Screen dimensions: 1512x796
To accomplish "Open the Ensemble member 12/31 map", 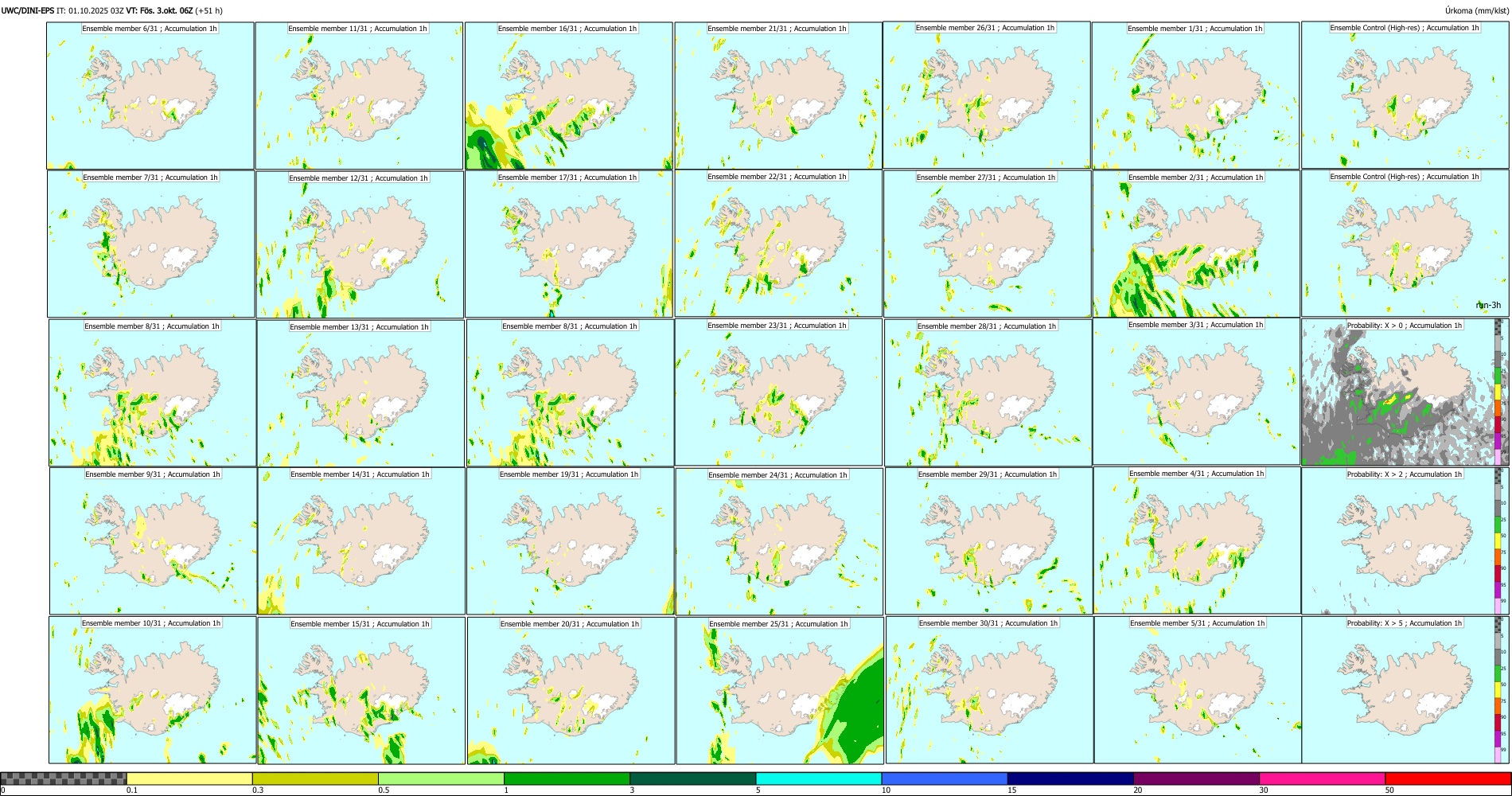I will [360, 245].
